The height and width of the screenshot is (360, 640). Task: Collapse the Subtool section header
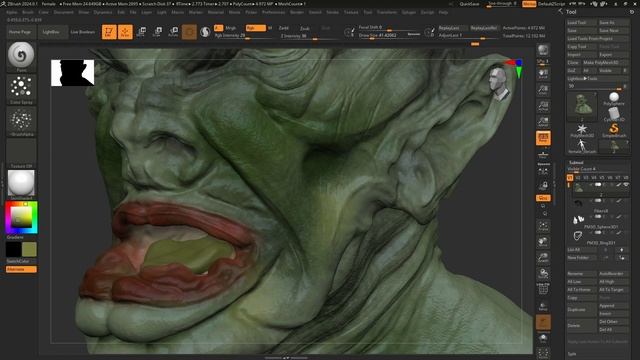coord(576,162)
